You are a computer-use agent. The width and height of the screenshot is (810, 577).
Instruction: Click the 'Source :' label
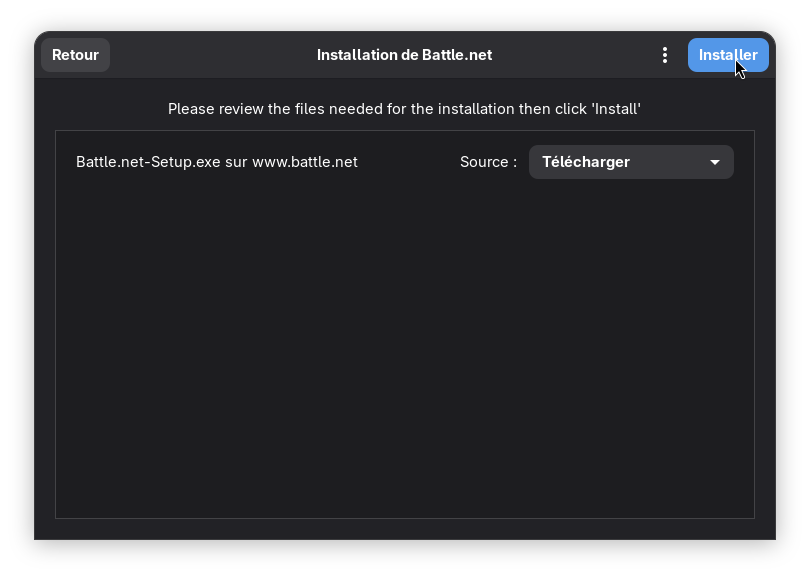[488, 162]
